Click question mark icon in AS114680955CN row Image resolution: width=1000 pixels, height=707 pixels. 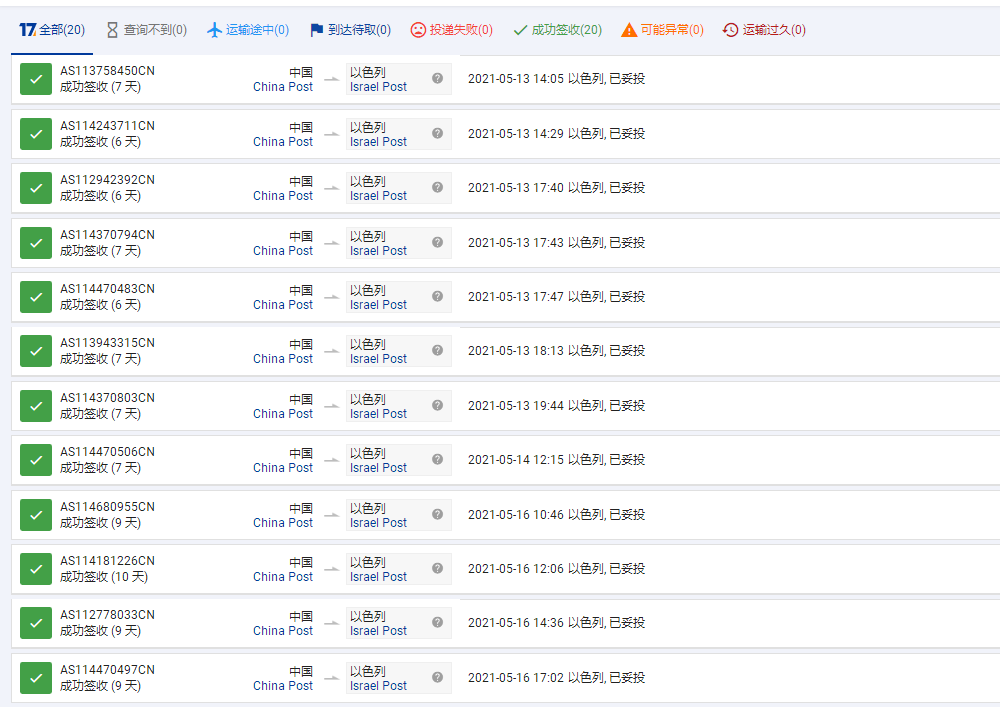point(437,514)
